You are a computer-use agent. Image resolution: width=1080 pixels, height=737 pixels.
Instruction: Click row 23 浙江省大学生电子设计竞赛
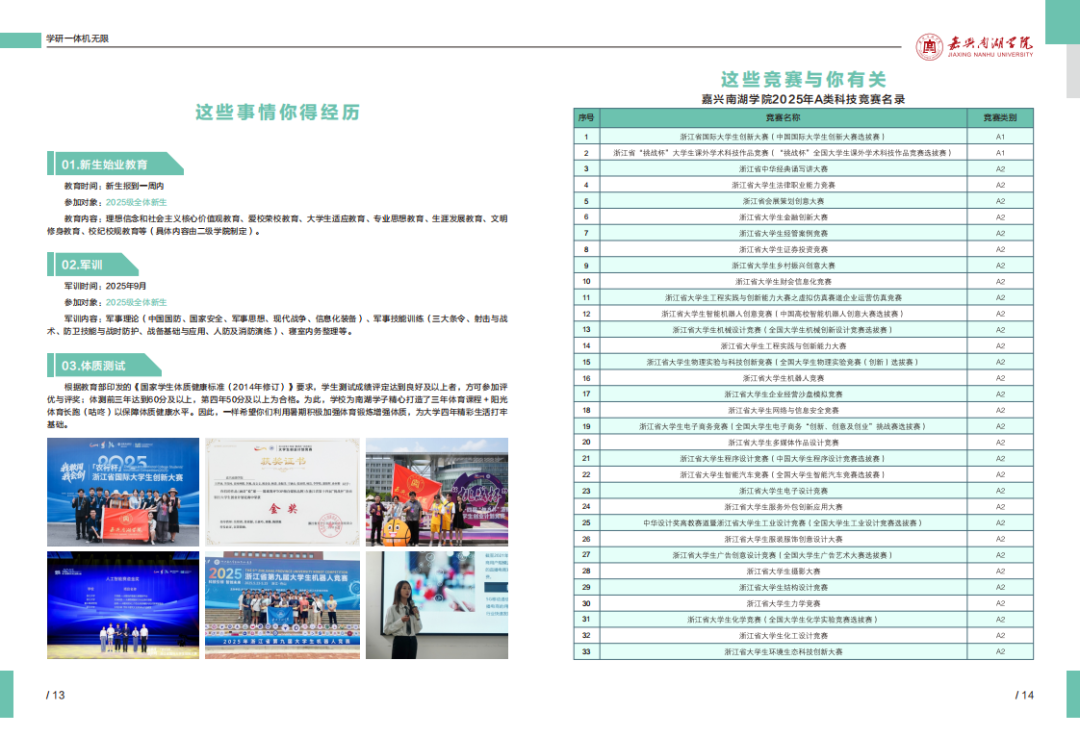[x=803, y=490]
